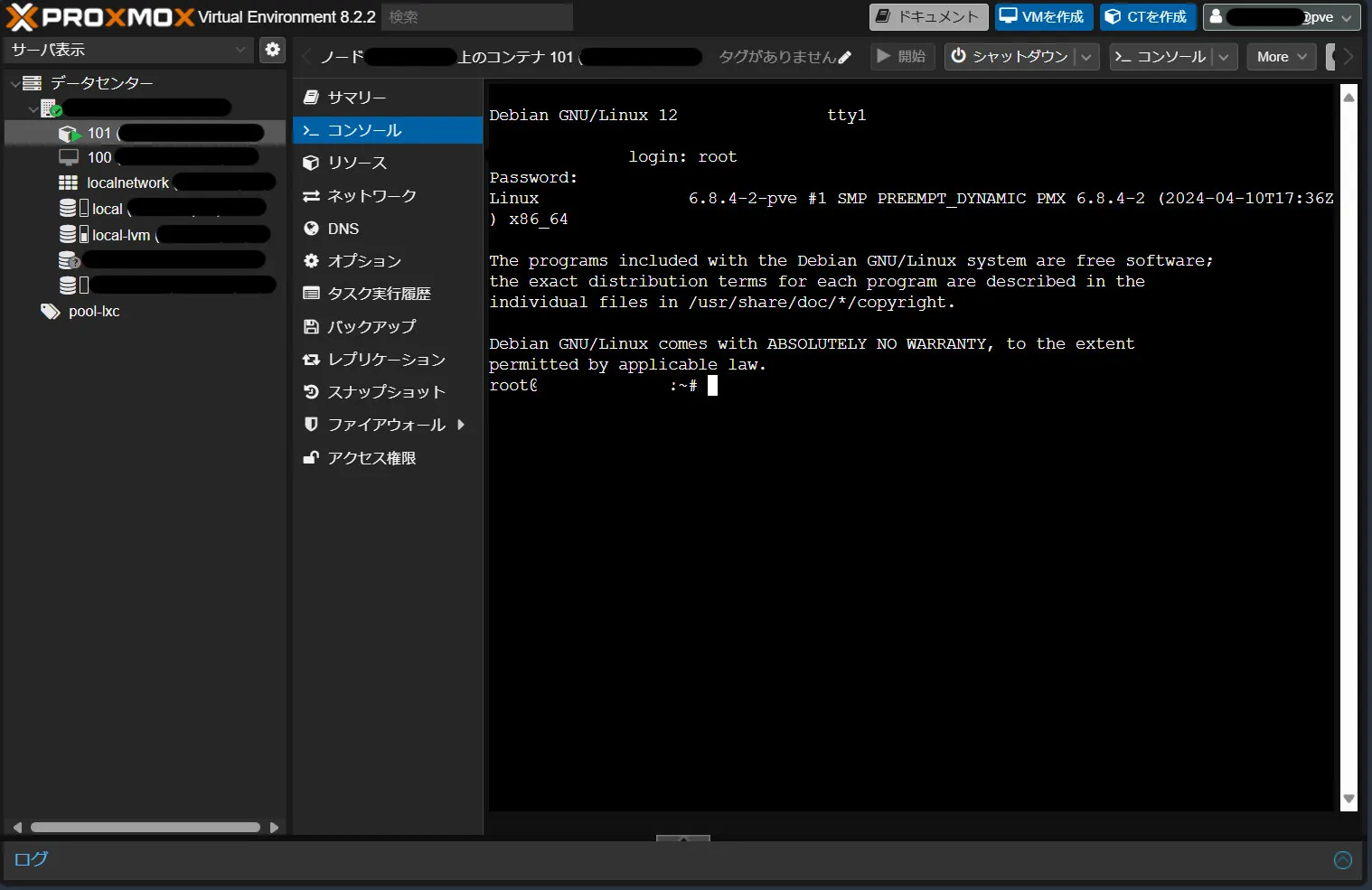Click the container 101 cube icon
The width and height of the screenshot is (1372, 890).
tap(69, 134)
